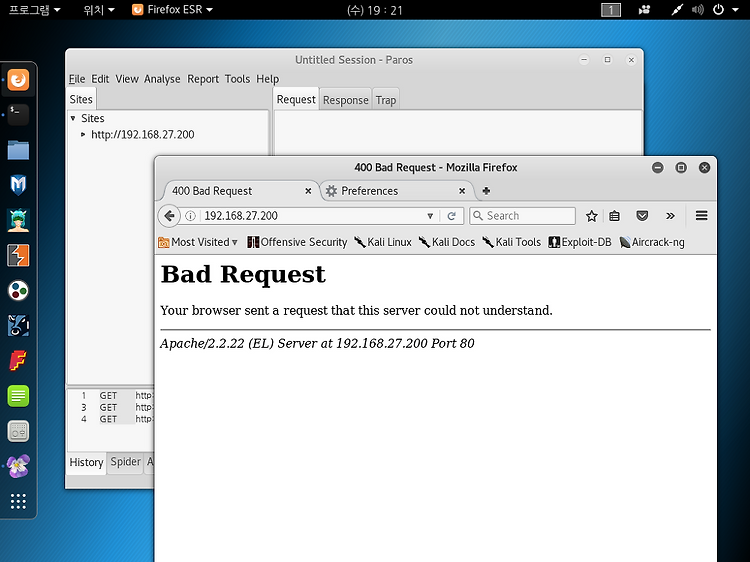Open Armitage green-haired girl icon
The height and width of the screenshot is (562, 750).
[18, 220]
